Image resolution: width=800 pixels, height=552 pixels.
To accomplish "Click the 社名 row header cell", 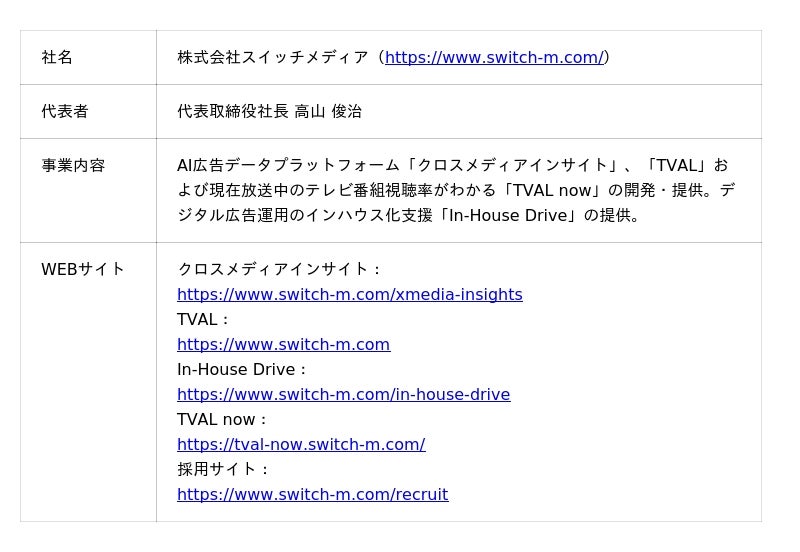I will pyautogui.click(x=58, y=58).
